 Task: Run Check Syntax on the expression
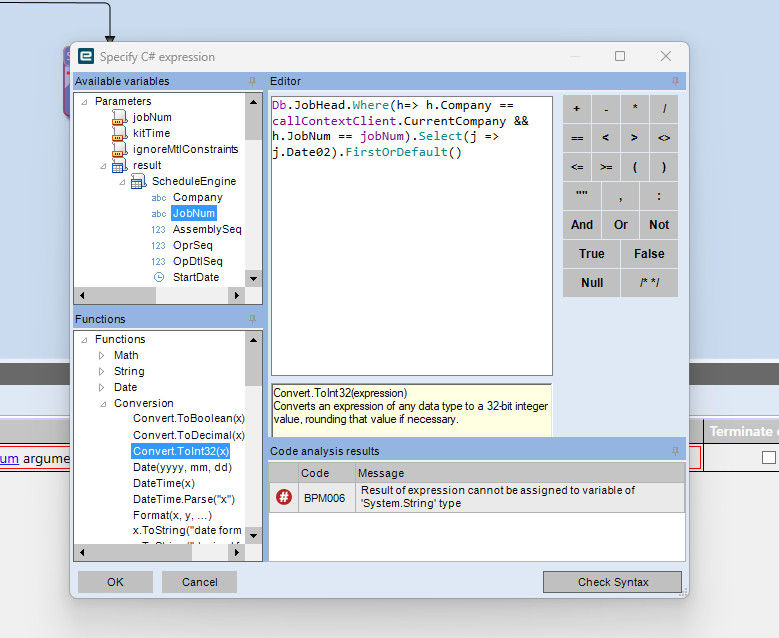pos(613,582)
